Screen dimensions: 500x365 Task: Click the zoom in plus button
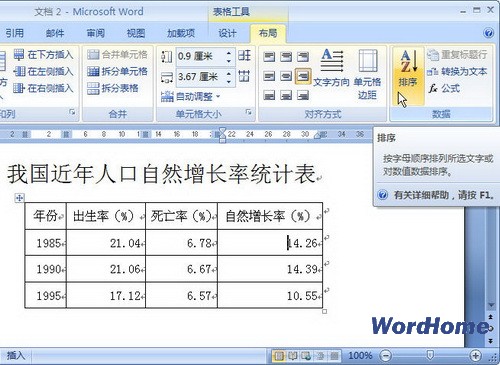[x=475, y=356]
